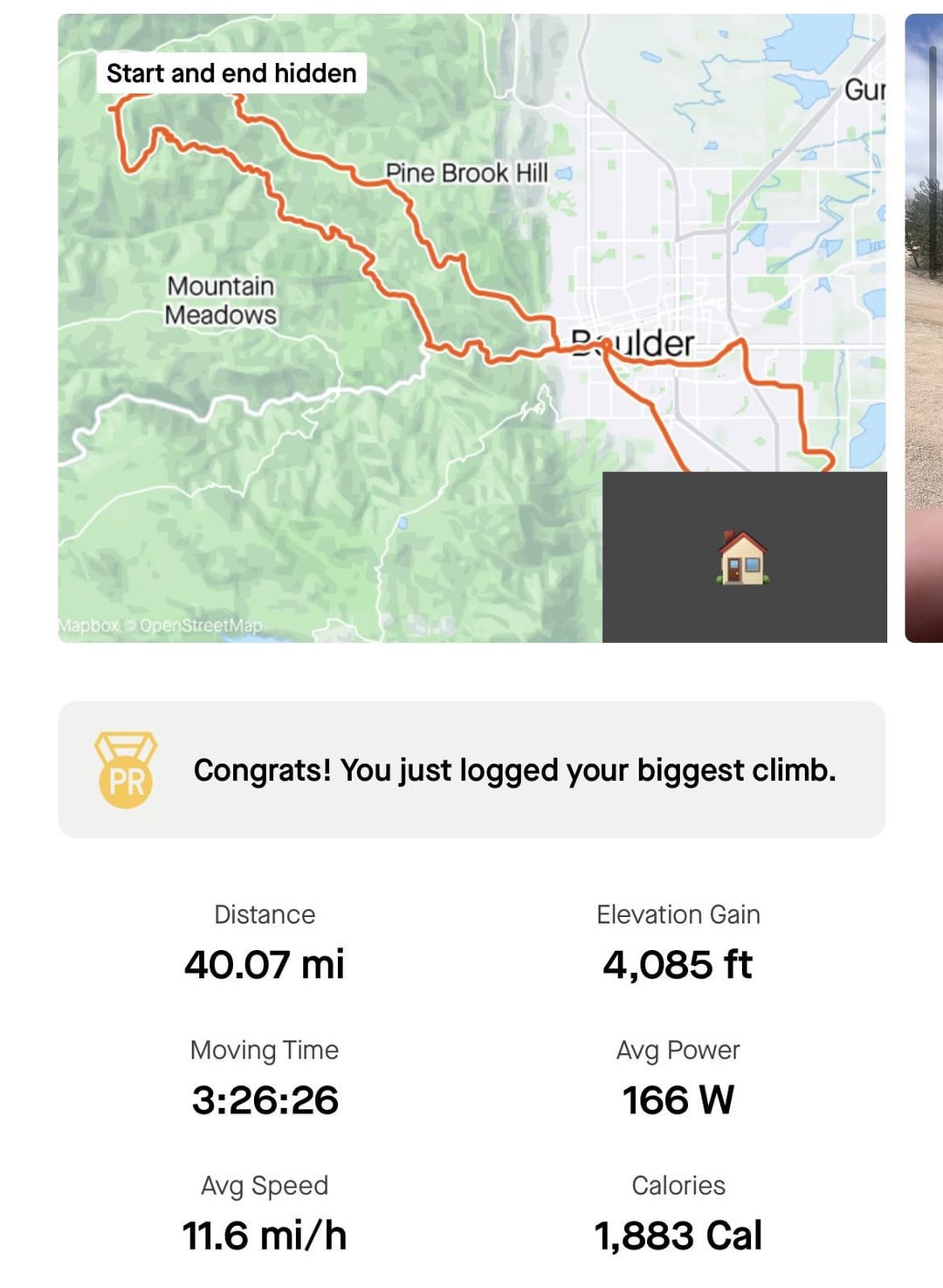The width and height of the screenshot is (943, 1288).
Task: Select the Avg Power 166 W stat
Action: coord(678,1078)
